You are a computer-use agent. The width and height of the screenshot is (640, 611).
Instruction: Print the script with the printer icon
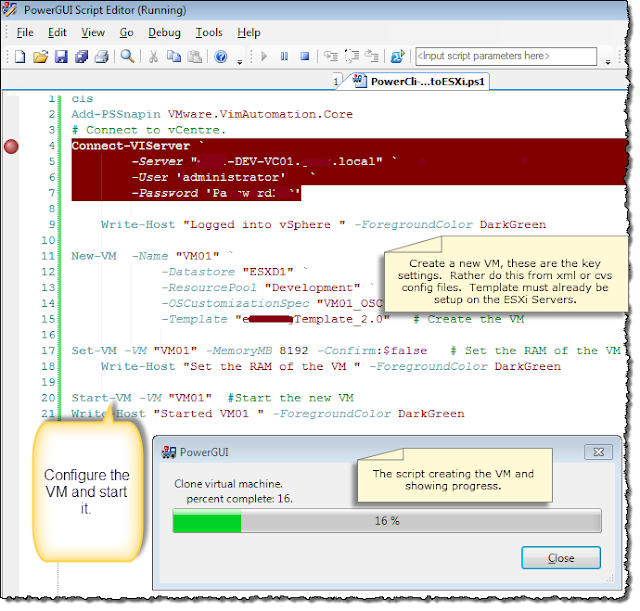pyautogui.click(x=102, y=56)
